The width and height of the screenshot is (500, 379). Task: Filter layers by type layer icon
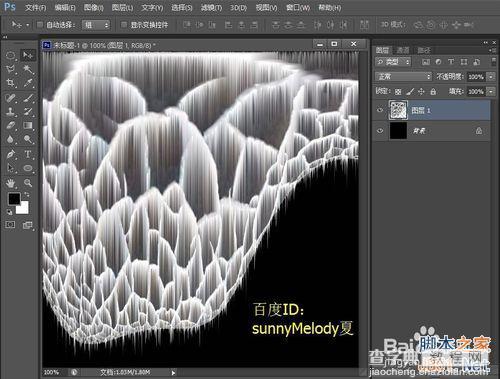click(451, 62)
